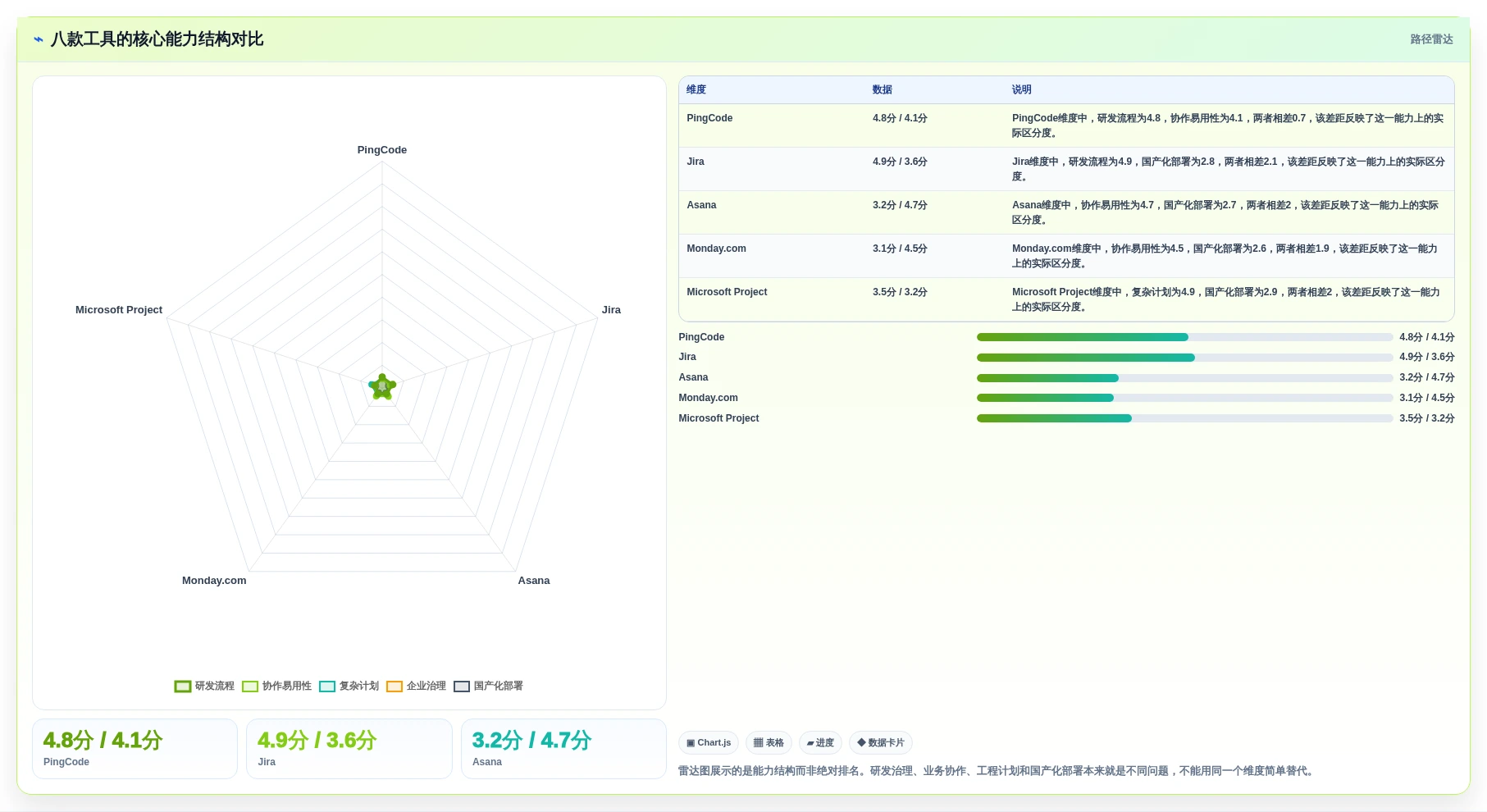Click the Microsoft Project progress bar
Image resolution: width=1487 pixels, height=812 pixels.
[x=1184, y=418]
